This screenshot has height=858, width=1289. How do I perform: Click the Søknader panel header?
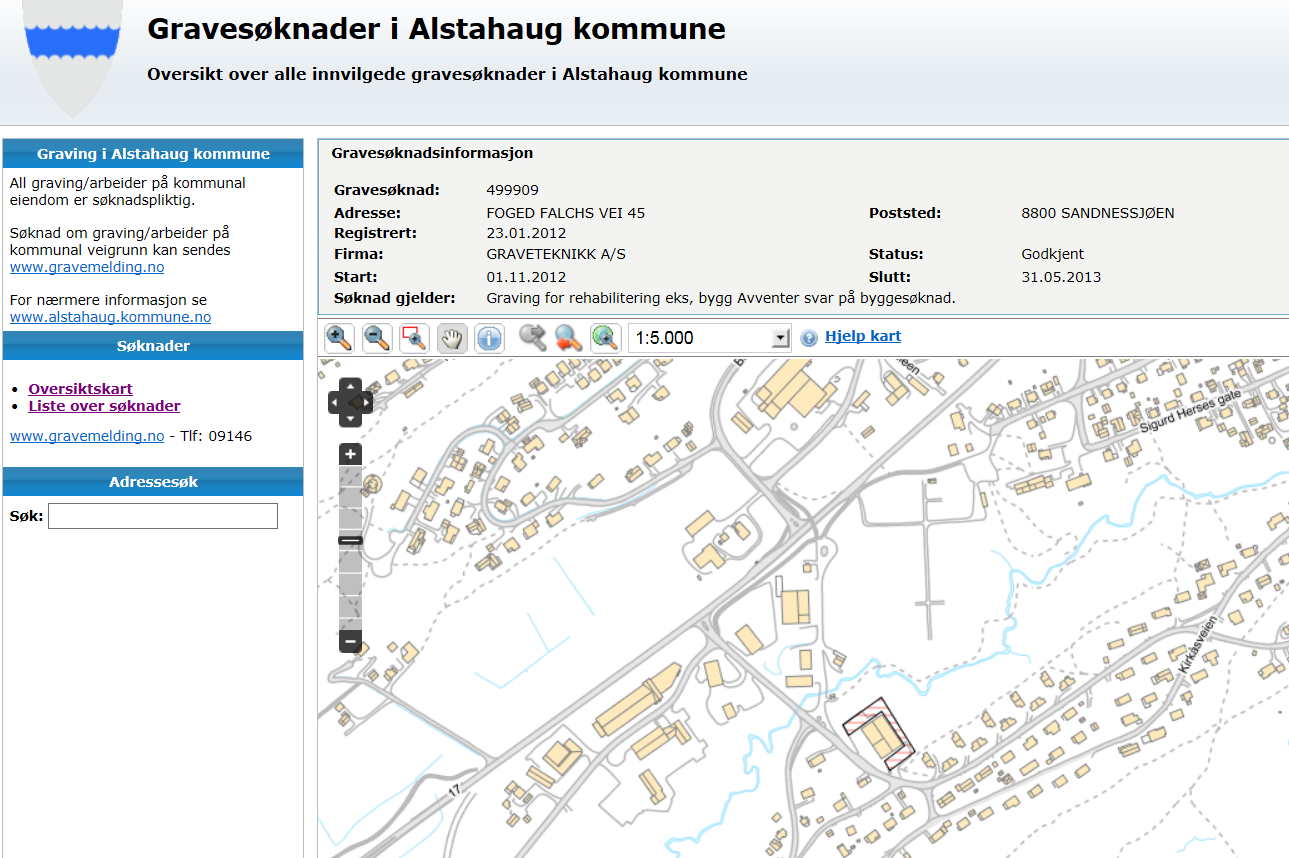pos(153,346)
